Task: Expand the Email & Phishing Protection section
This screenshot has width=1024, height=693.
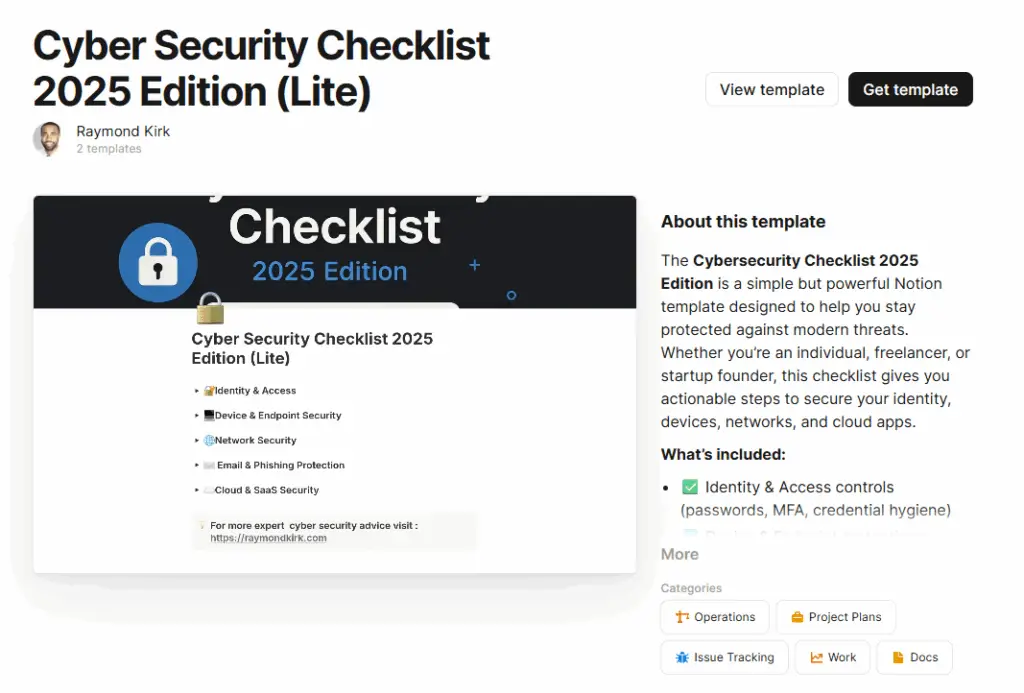Action: coord(197,466)
